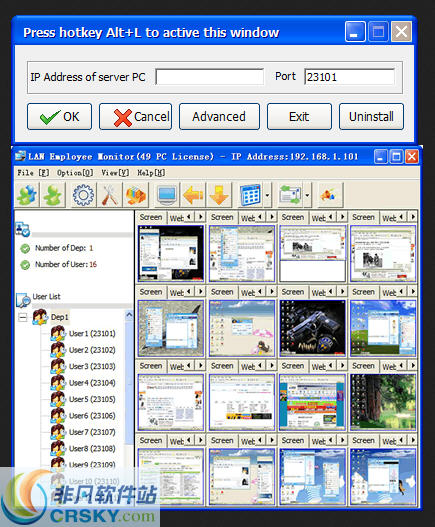Collapse the Dep1 tree node
Viewport: 435px width, 527px height.
(x=23, y=317)
